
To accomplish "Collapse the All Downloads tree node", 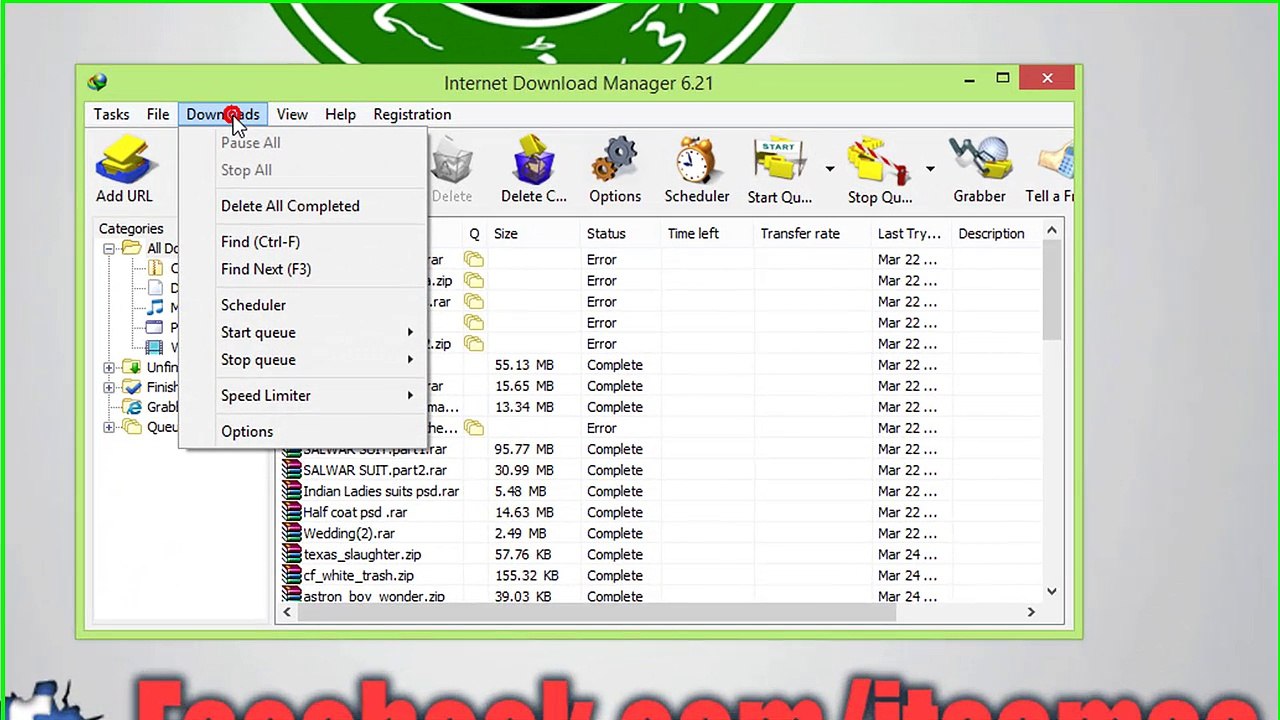I will [x=109, y=248].
